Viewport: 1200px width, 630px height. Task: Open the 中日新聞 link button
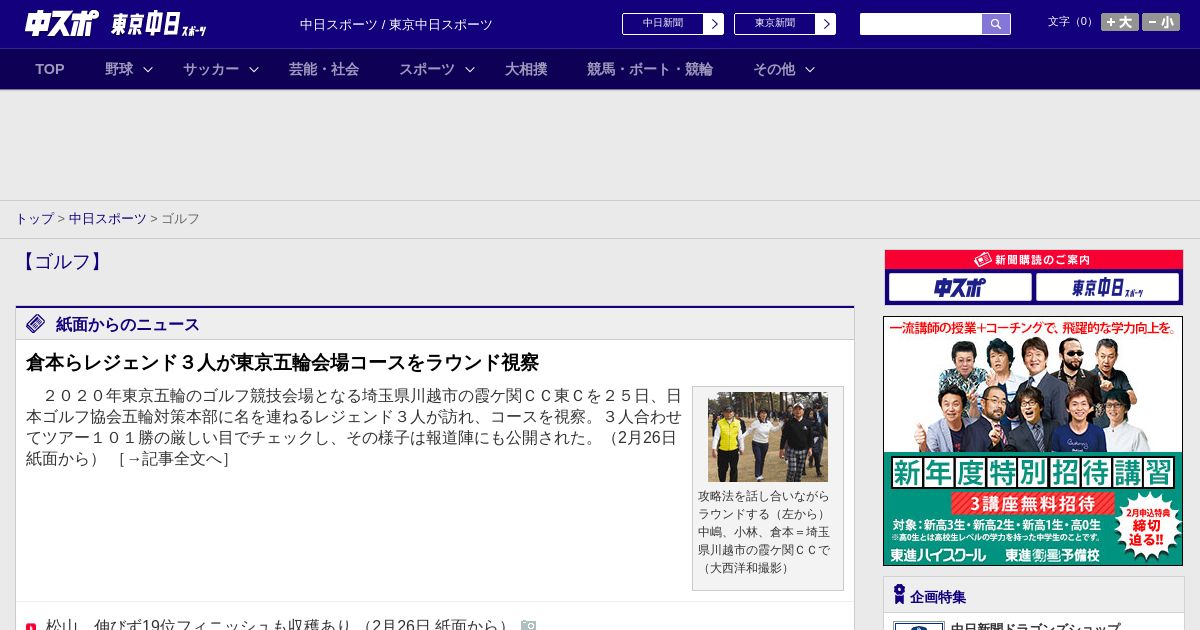pyautogui.click(x=673, y=24)
